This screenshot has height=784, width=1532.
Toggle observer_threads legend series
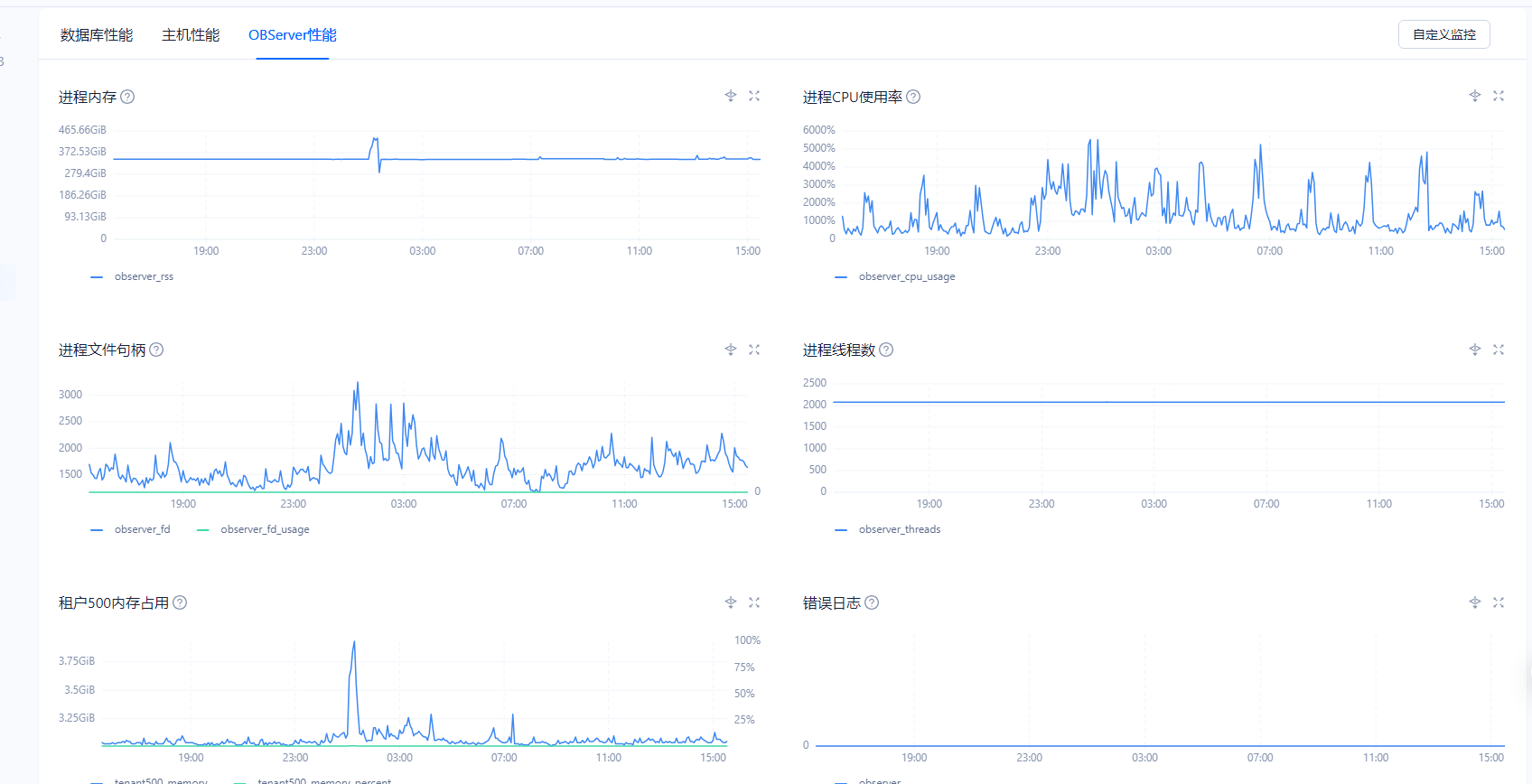tap(888, 529)
